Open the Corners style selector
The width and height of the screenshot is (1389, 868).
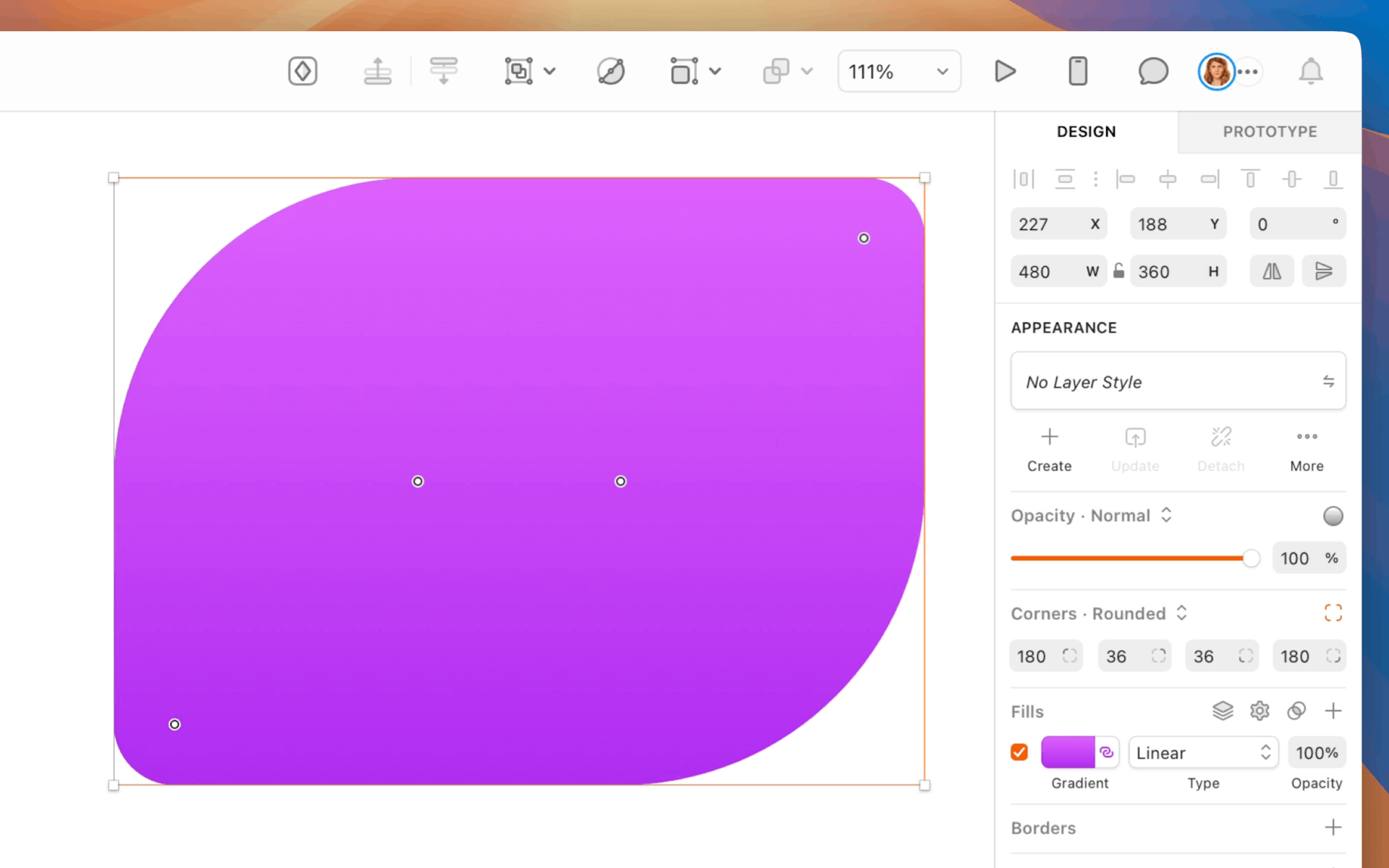1182,613
